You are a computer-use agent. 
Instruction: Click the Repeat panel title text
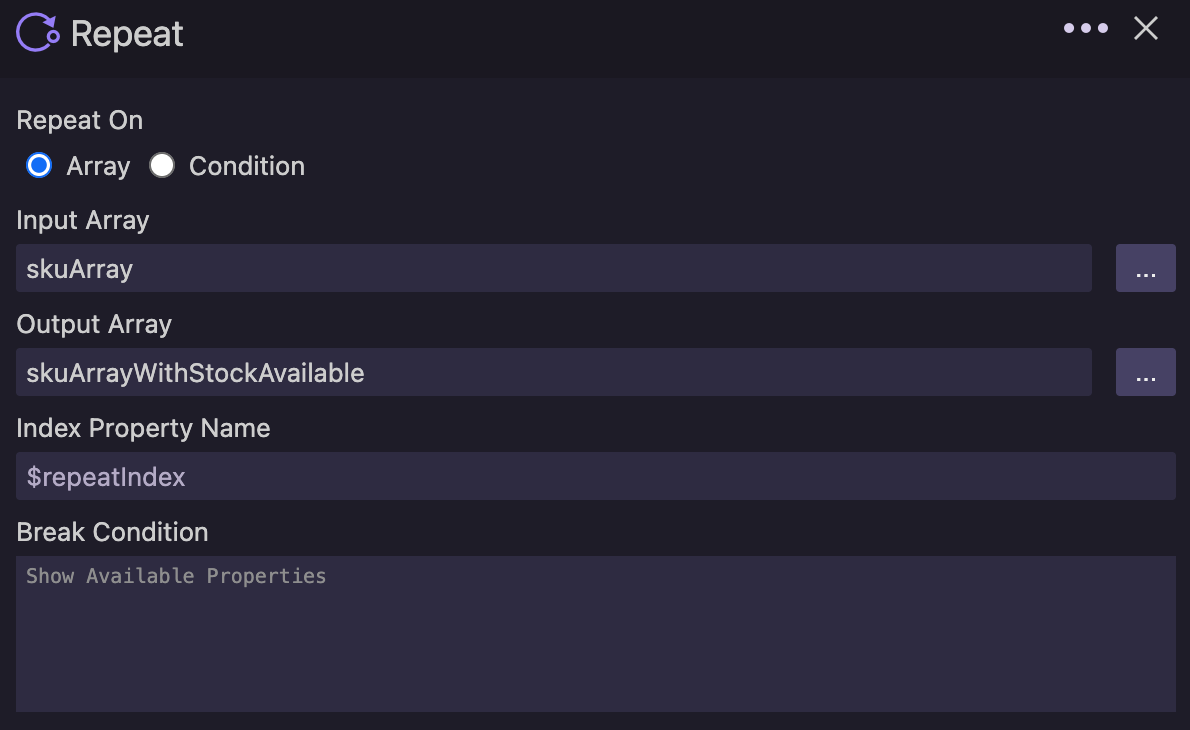point(127,34)
